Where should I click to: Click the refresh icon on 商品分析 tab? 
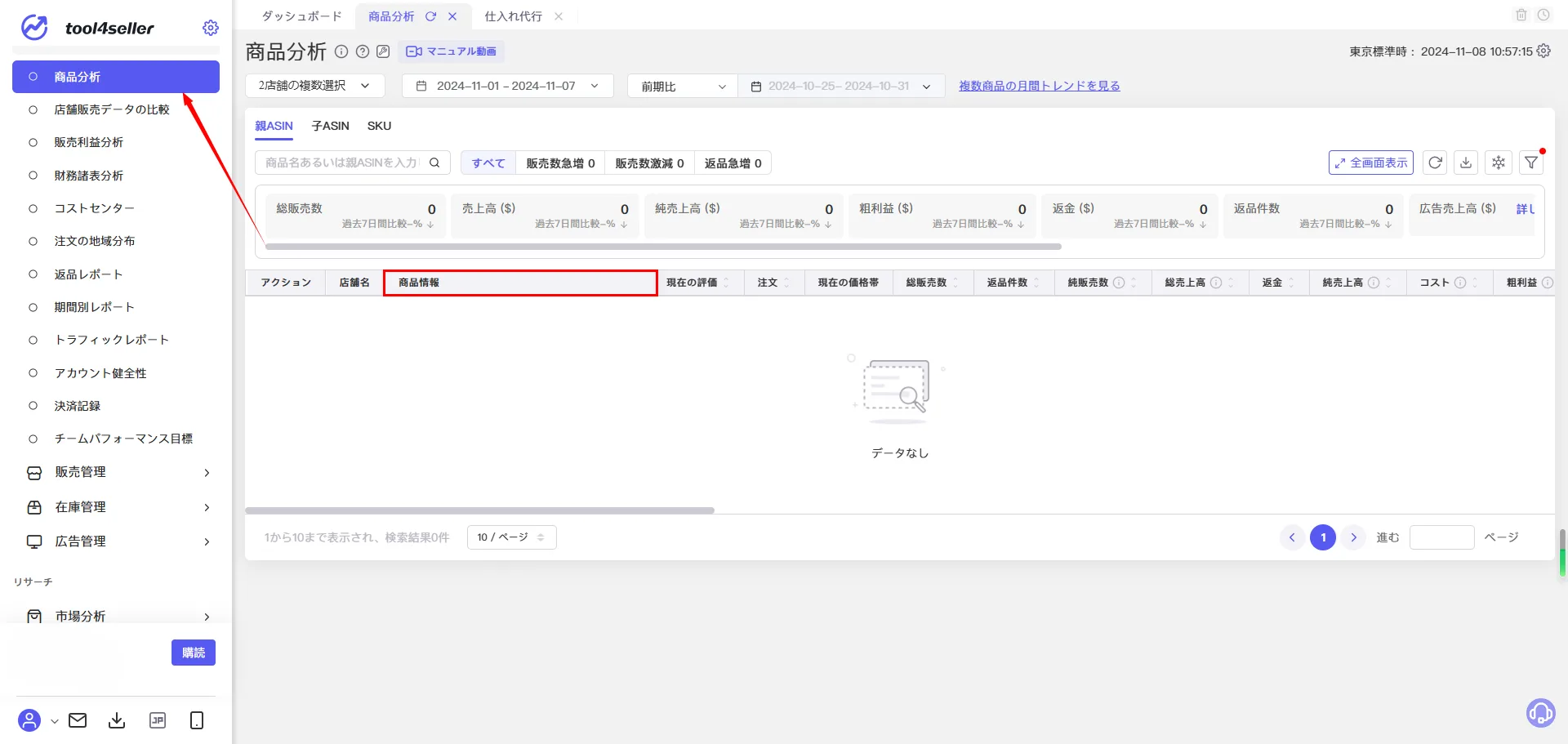(430, 16)
